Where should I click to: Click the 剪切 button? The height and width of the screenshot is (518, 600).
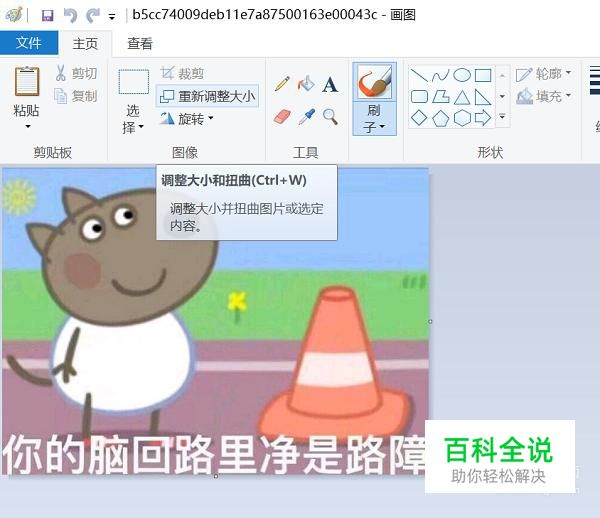tap(76, 73)
